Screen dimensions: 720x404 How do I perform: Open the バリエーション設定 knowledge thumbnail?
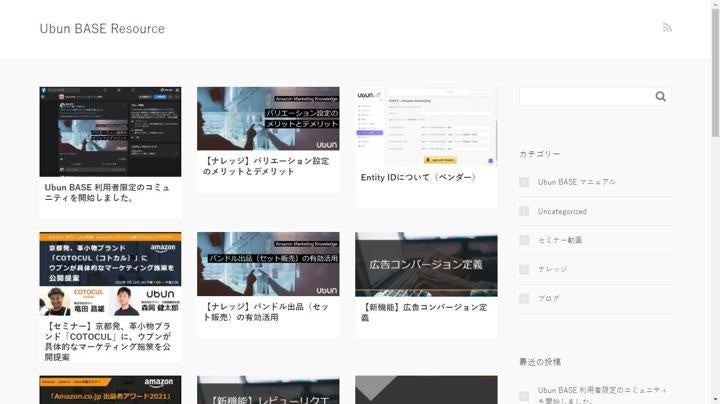pyautogui.click(x=268, y=118)
